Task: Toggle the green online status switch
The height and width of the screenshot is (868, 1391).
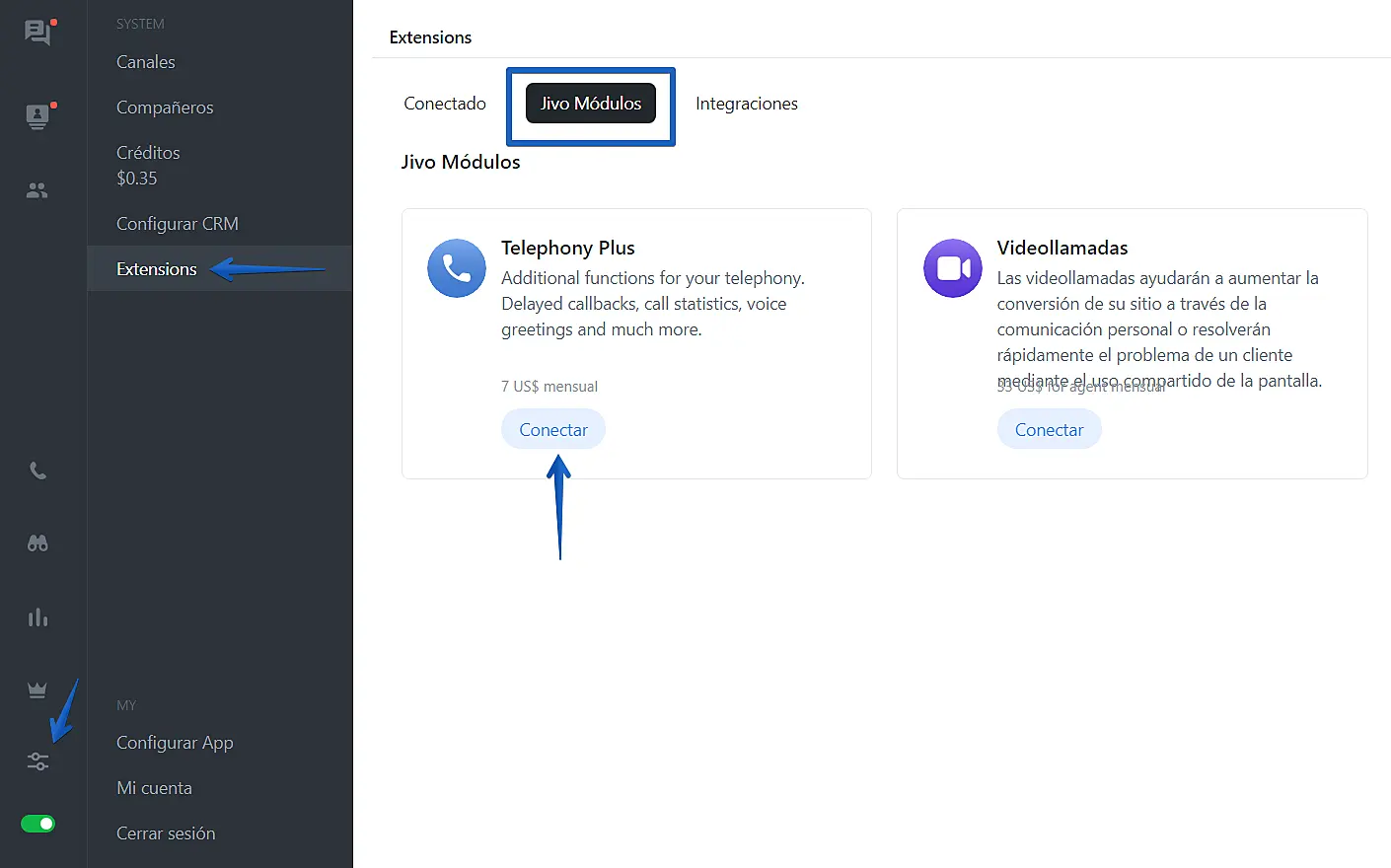Action: pos(37,824)
